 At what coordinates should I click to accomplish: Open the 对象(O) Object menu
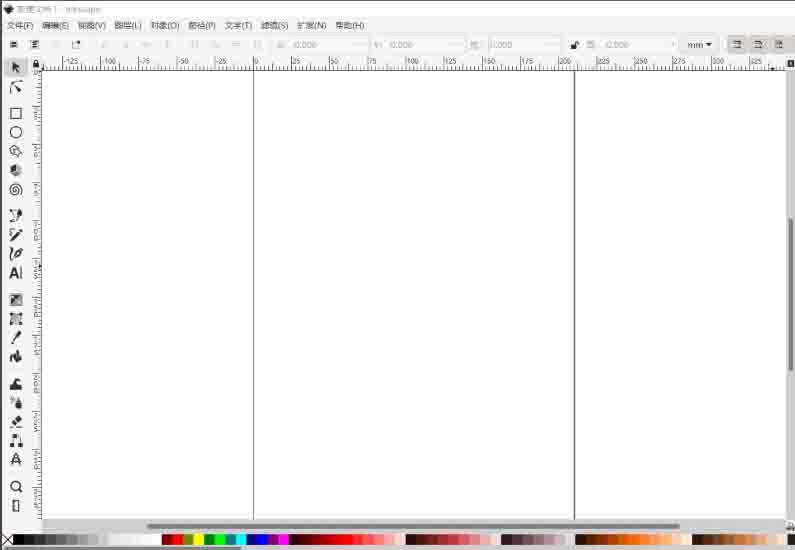point(165,25)
